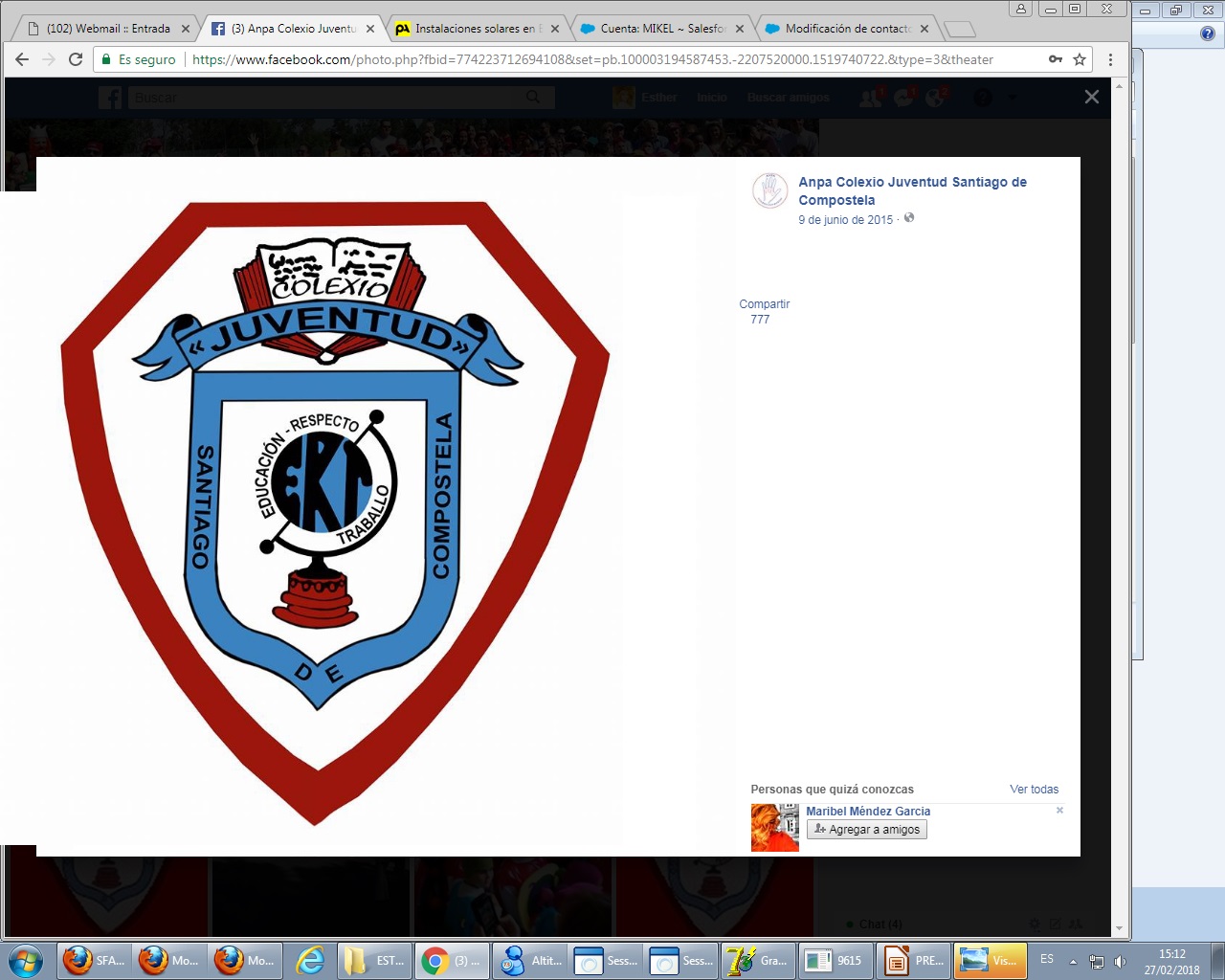Open Anpa Colexio Juventud Santiago de Compostela page link
The height and width of the screenshot is (980, 1225).
[x=912, y=190]
